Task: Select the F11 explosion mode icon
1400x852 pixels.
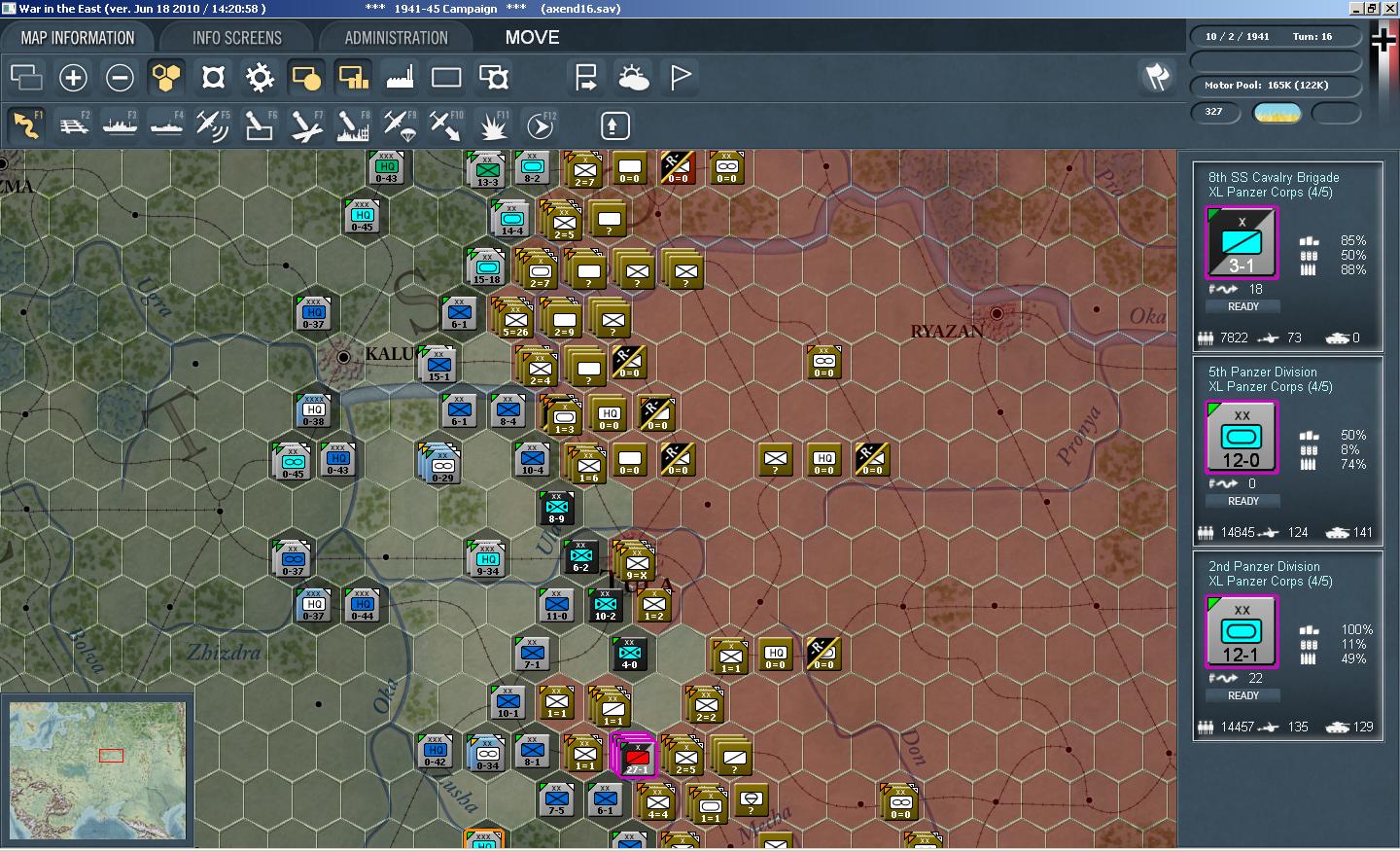Action: pos(494,125)
